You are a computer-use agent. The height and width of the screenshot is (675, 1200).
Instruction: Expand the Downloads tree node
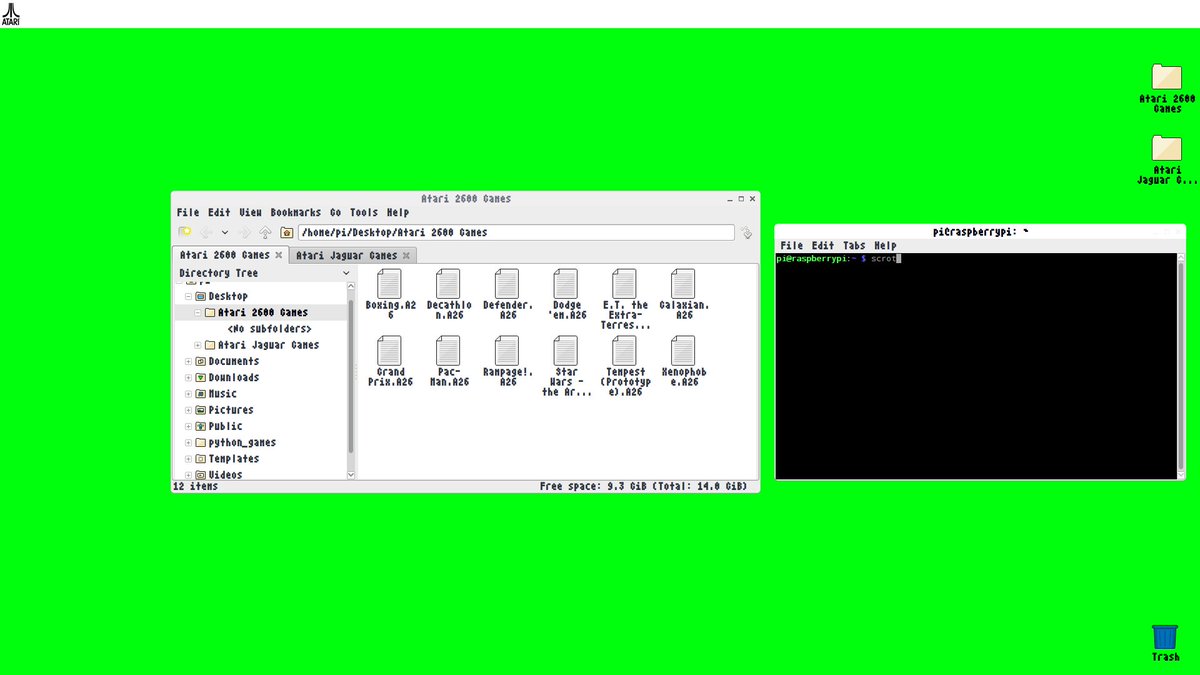(x=188, y=378)
